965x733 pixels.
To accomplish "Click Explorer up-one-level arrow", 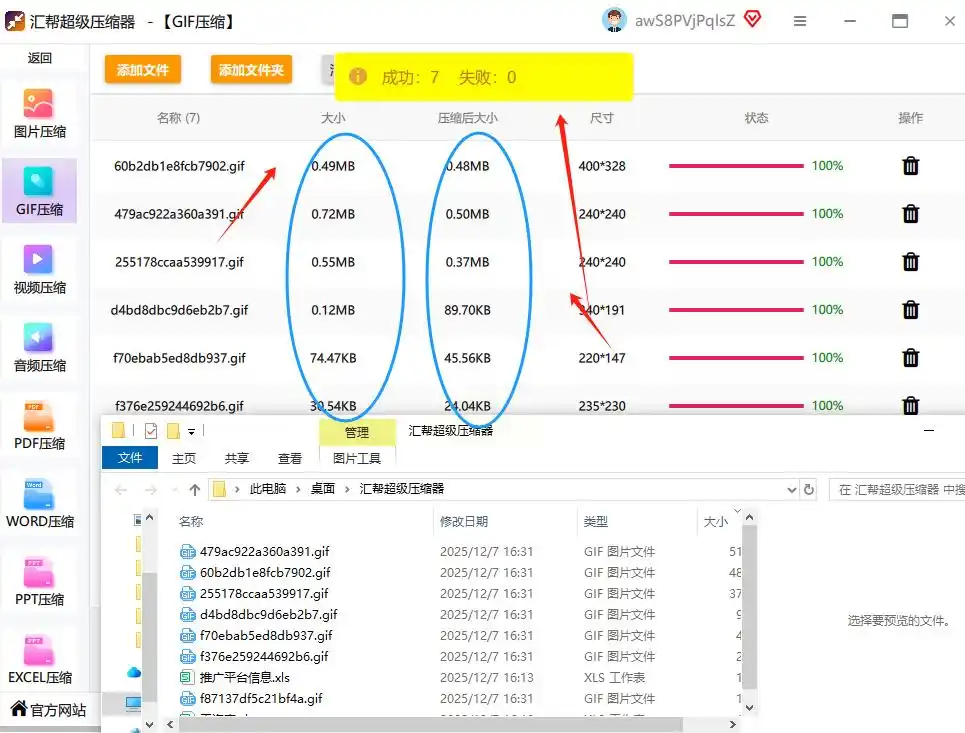I will coord(194,490).
